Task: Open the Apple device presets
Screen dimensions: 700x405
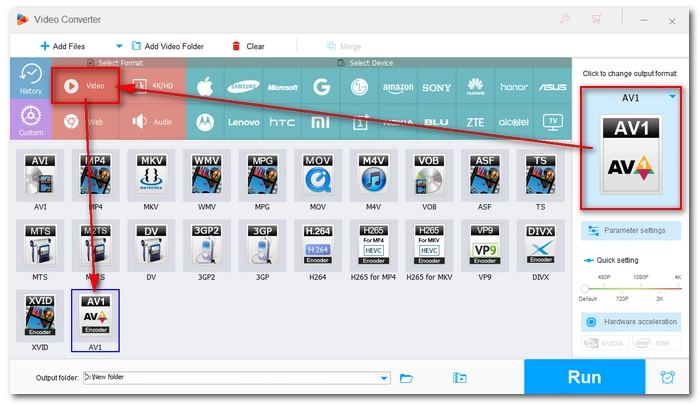Action: [x=205, y=86]
